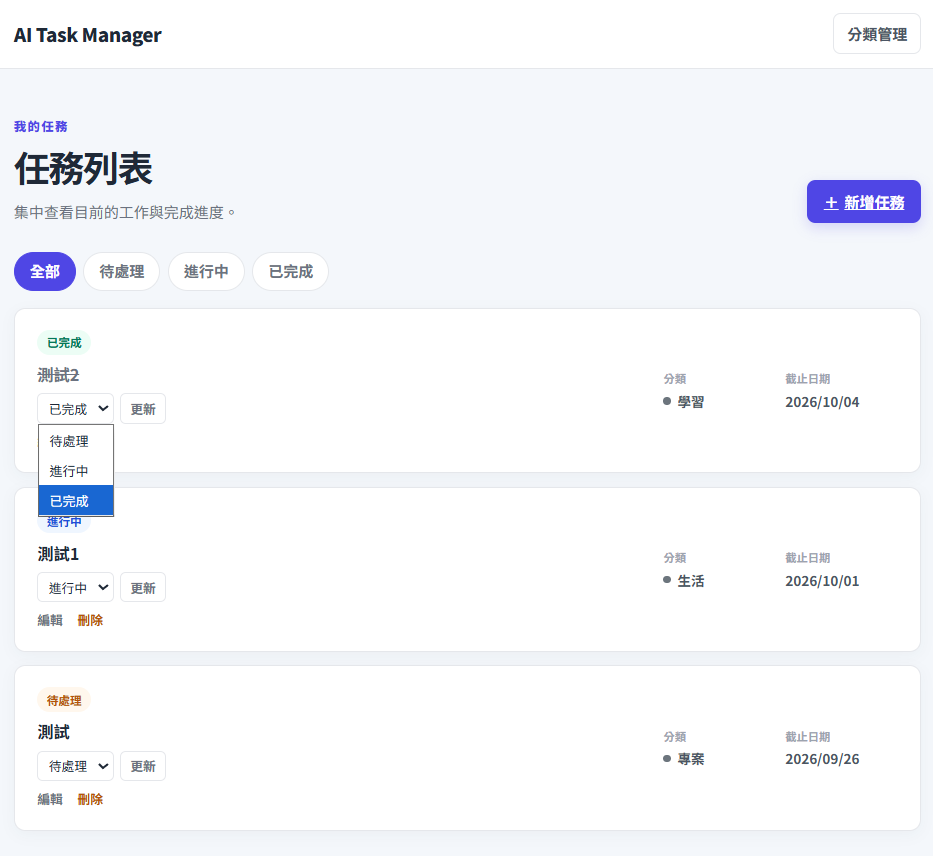This screenshot has height=856, width=933.
Task: Click the title of the 專案 category task
Action: (x=54, y=732)
